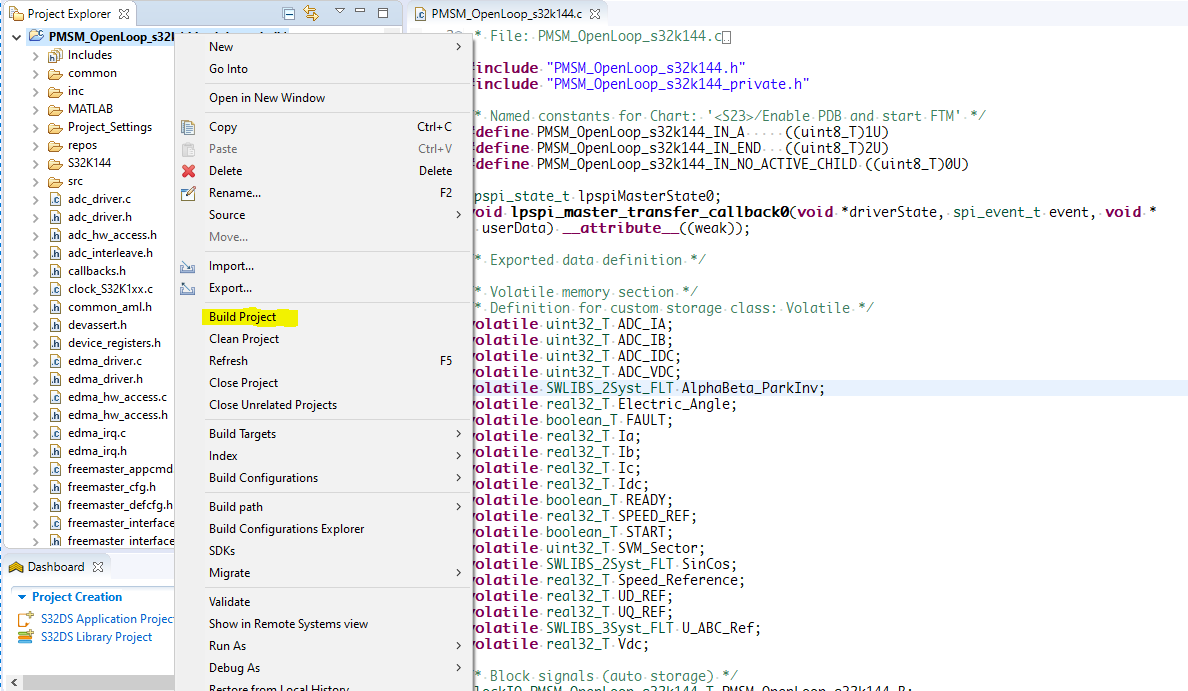Click the gold chevrons icon on the Dashboard tab
1188x691 pixels.
pos(16,567)
